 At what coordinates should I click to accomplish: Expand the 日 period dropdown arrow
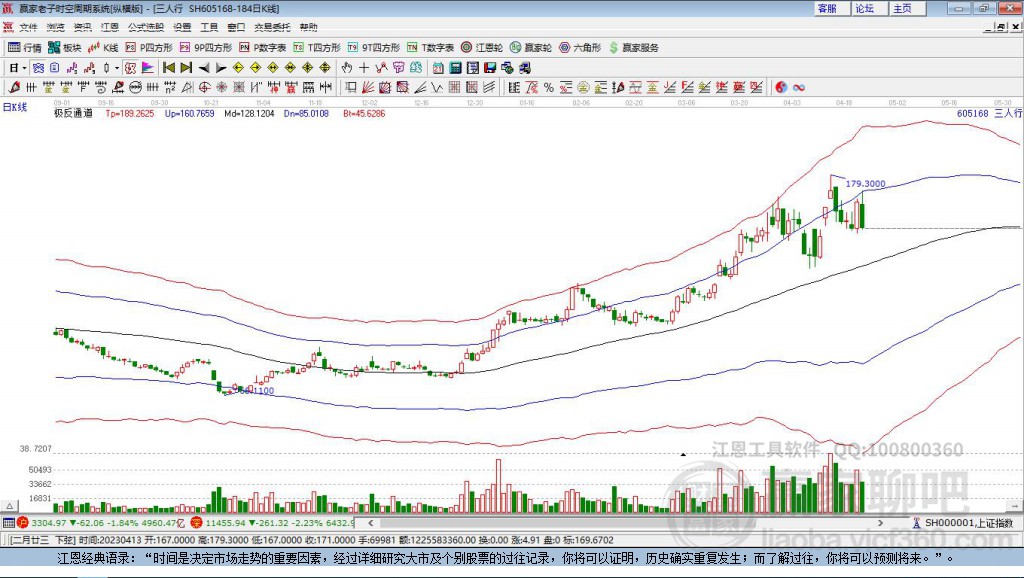coord(25,67)
